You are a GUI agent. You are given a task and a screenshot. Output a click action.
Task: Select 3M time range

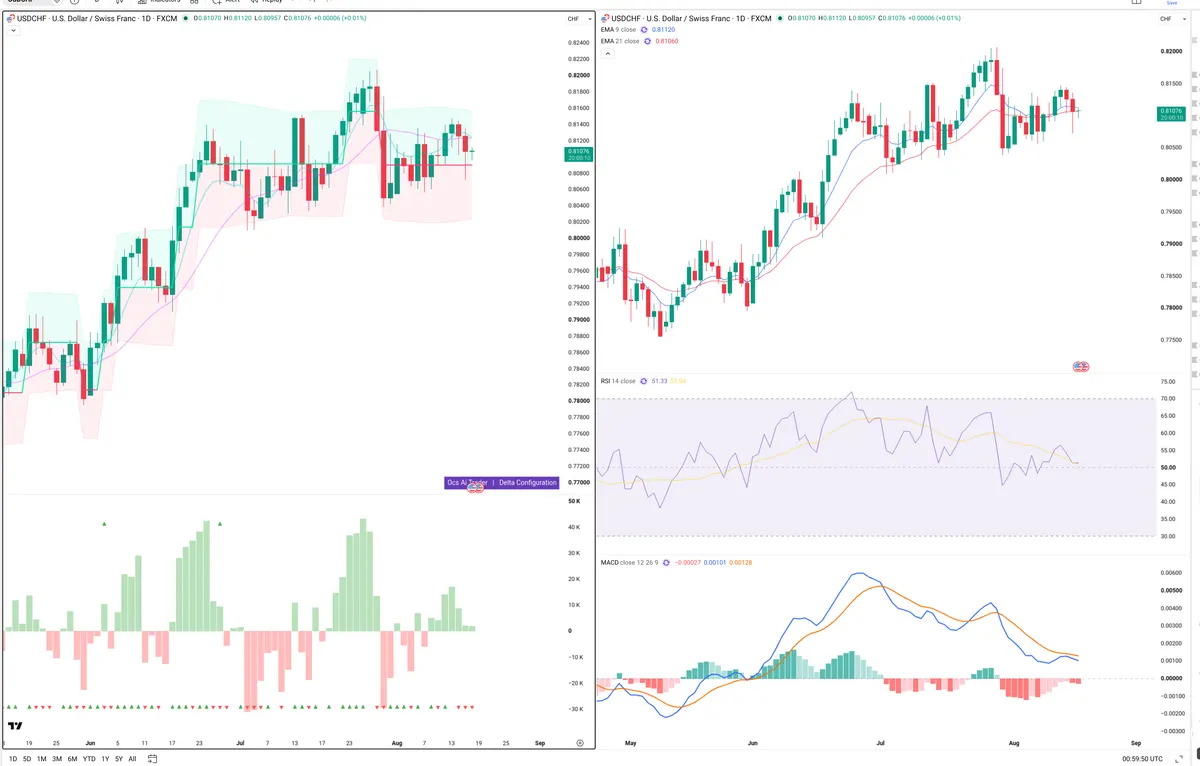57,759
